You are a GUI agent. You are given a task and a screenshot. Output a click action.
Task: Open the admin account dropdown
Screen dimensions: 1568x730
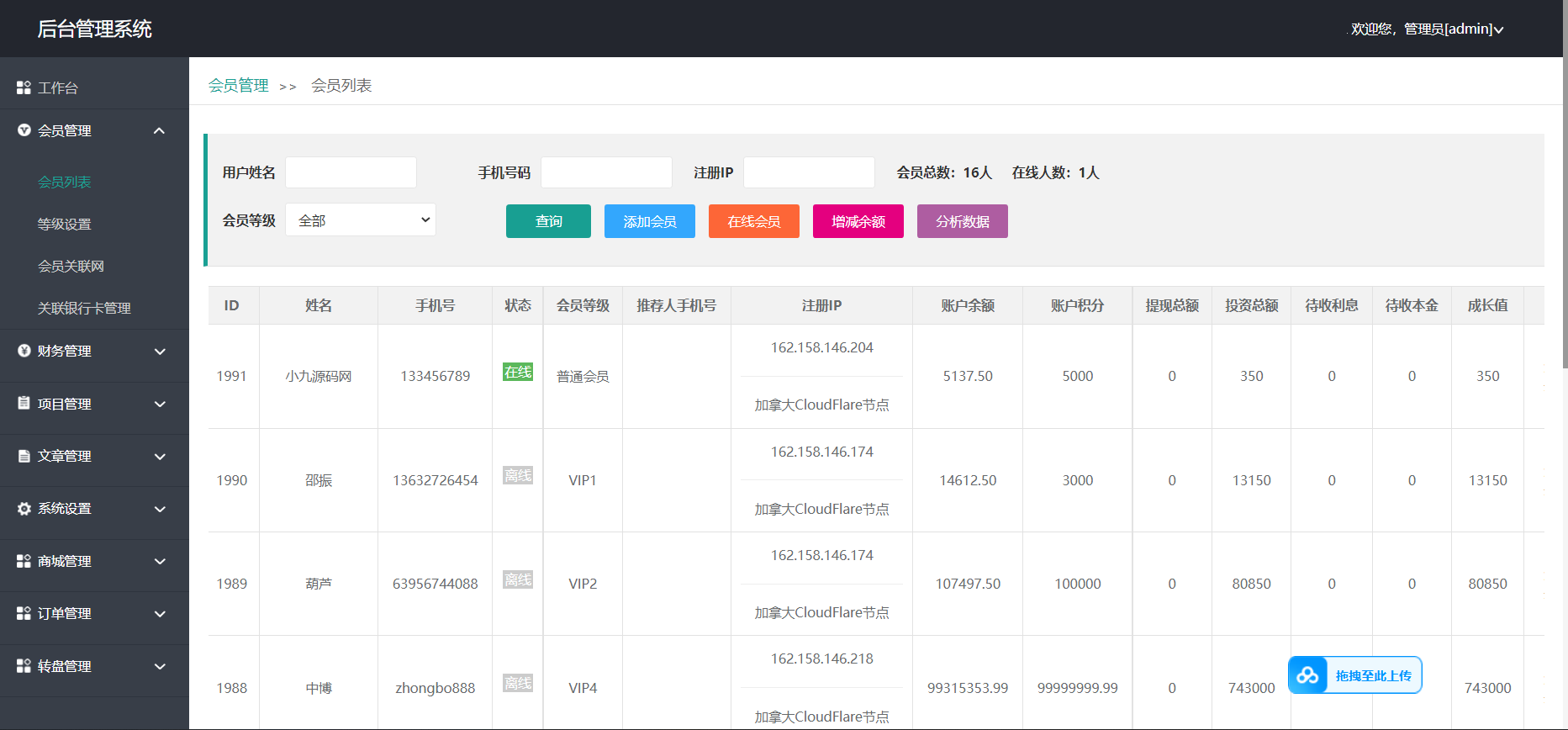tap(1427, 29)
